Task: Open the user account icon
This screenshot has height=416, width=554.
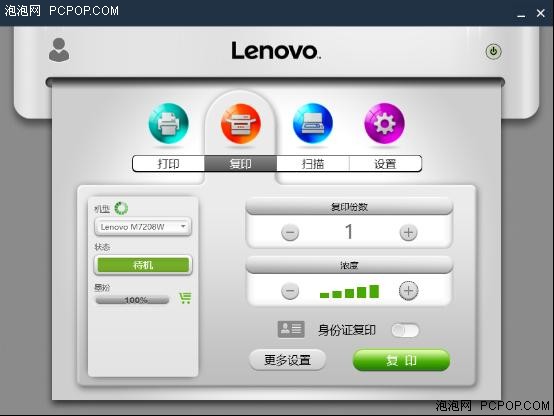Action: pos(59,50)
